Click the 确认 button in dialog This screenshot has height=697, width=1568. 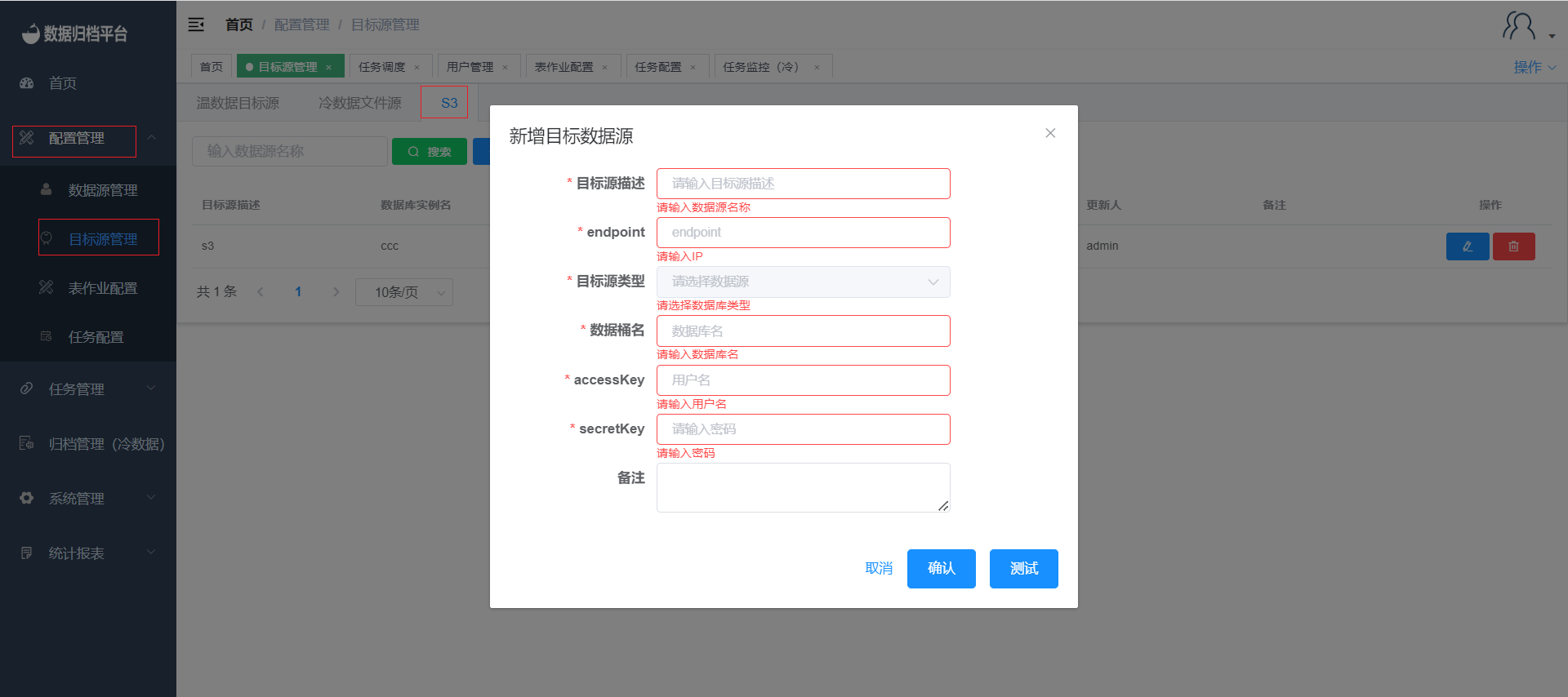coord(942,569)
